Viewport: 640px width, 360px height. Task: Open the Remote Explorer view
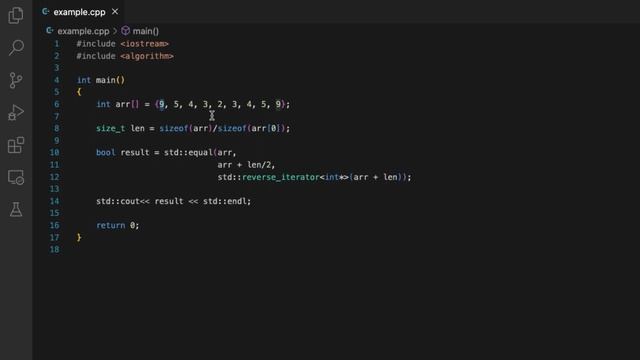(16, 177)
